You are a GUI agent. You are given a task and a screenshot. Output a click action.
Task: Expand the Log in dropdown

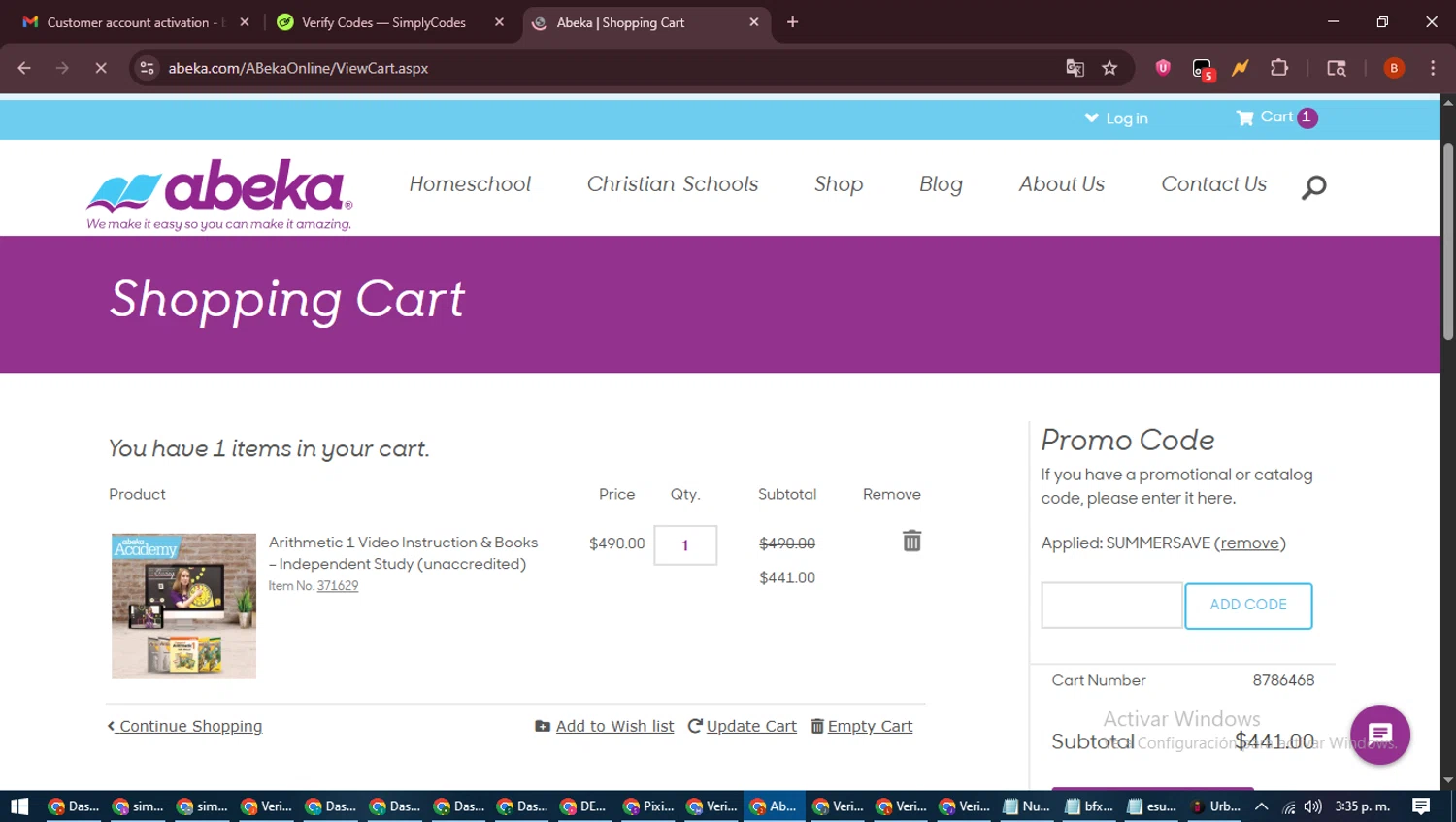coord(1116,118)
